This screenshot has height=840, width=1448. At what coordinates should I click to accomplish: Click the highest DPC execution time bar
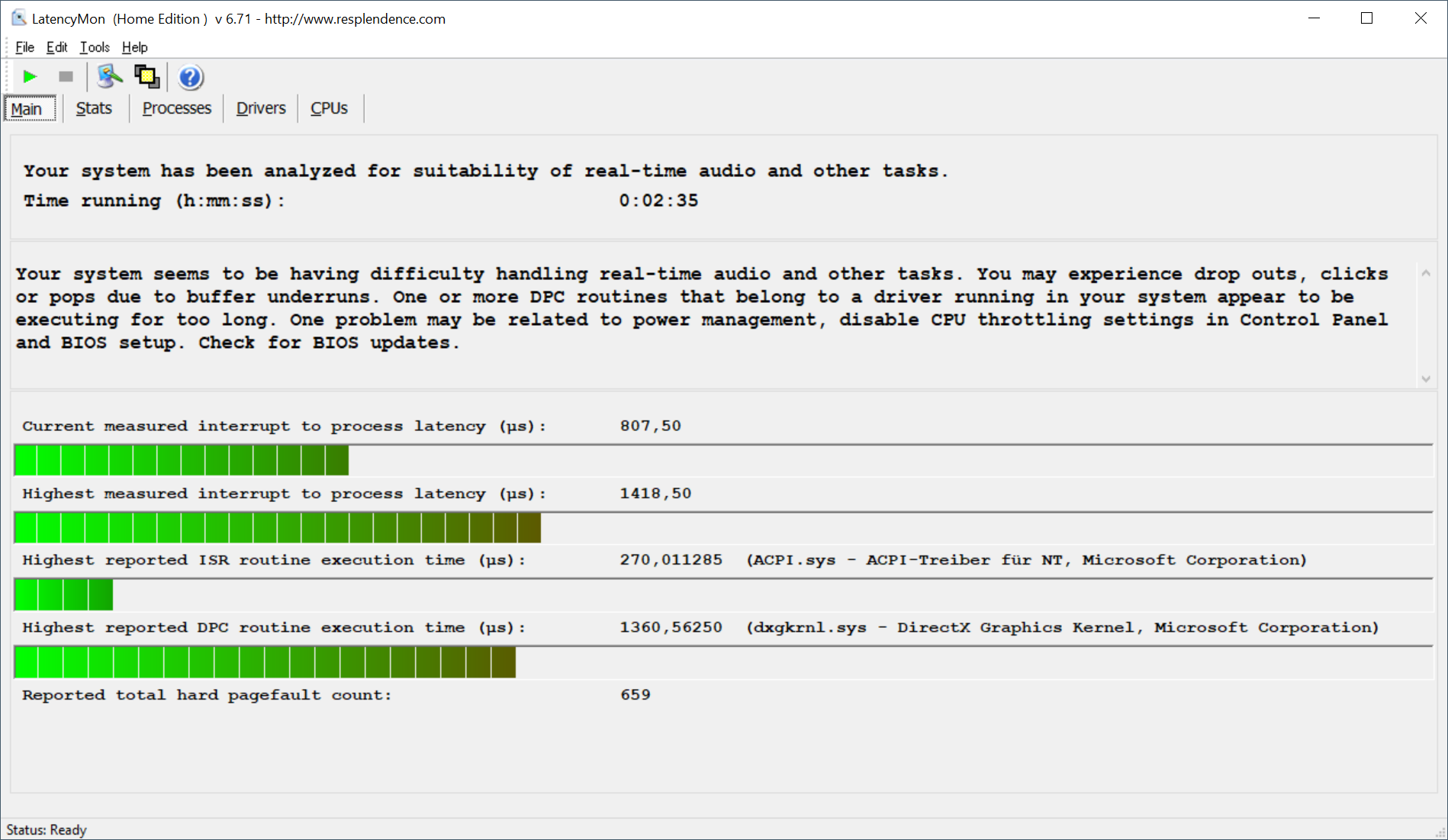click(x=723, y=662)
